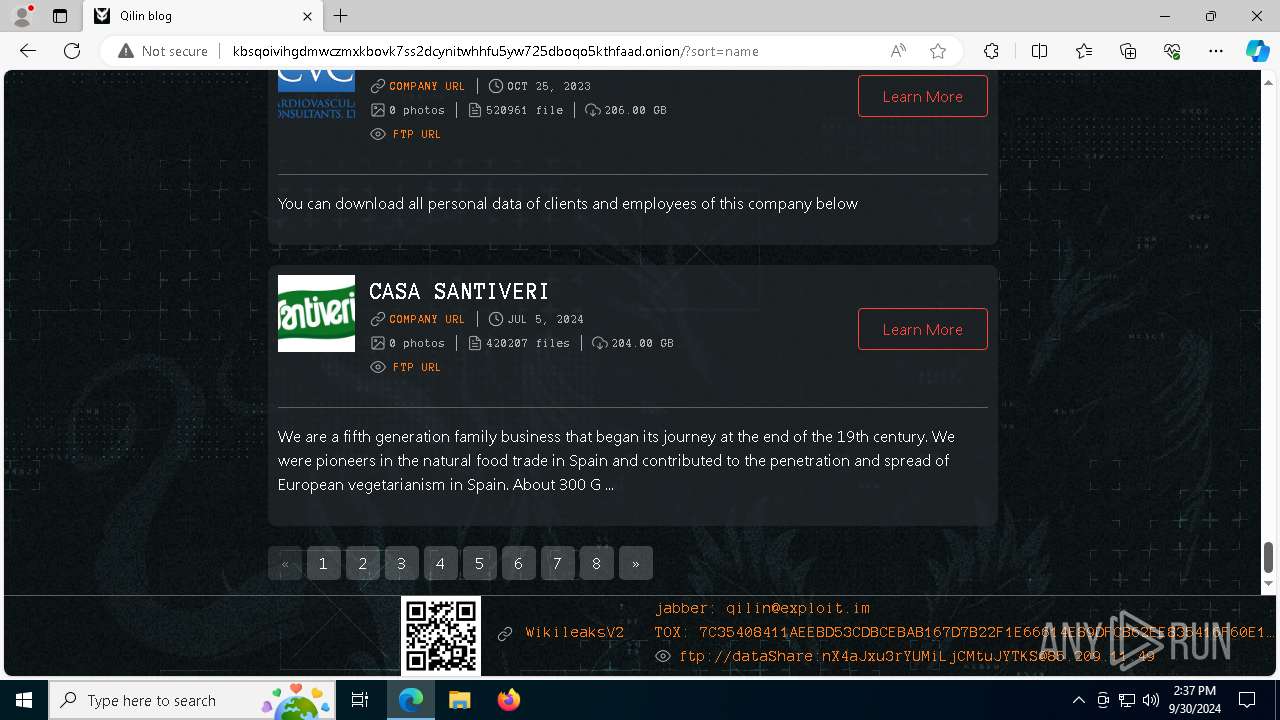Open browser Collections
The height and width of the screenshot is (720, 1280).
pyautogui.click(x=1128, y=51)
